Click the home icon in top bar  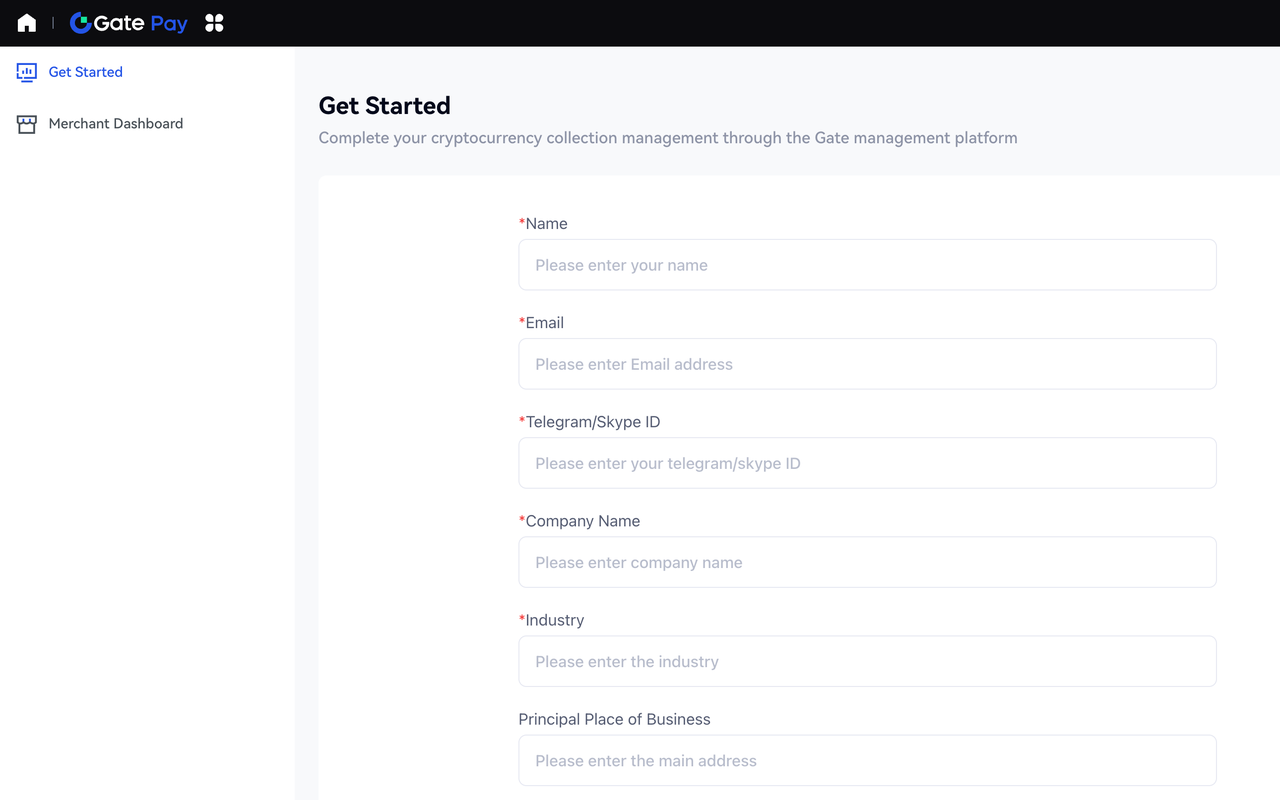pyautogui.click(x=27, y=23)
